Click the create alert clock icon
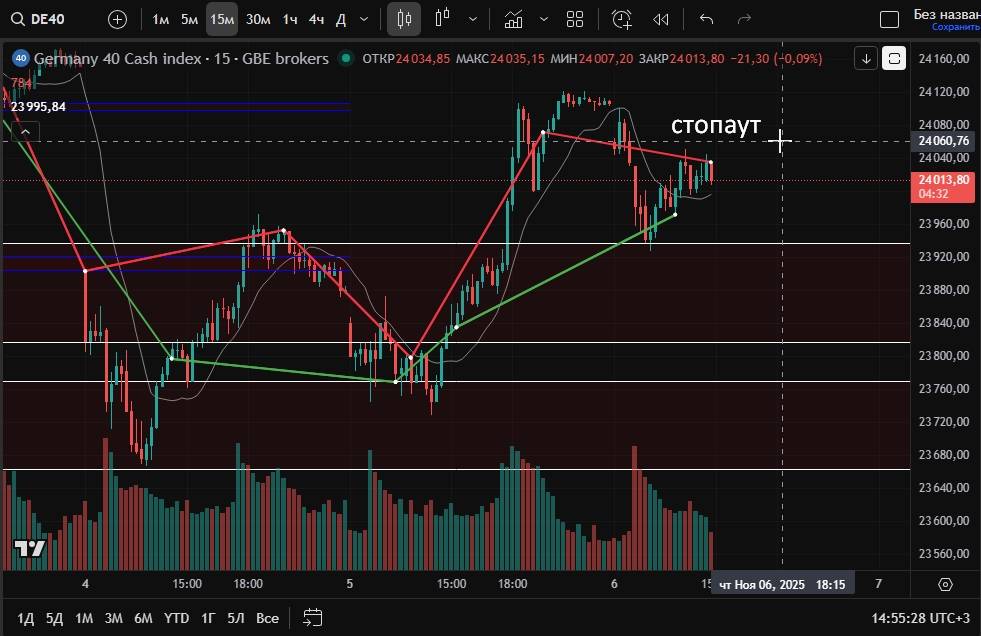 [x=622, y=19]
